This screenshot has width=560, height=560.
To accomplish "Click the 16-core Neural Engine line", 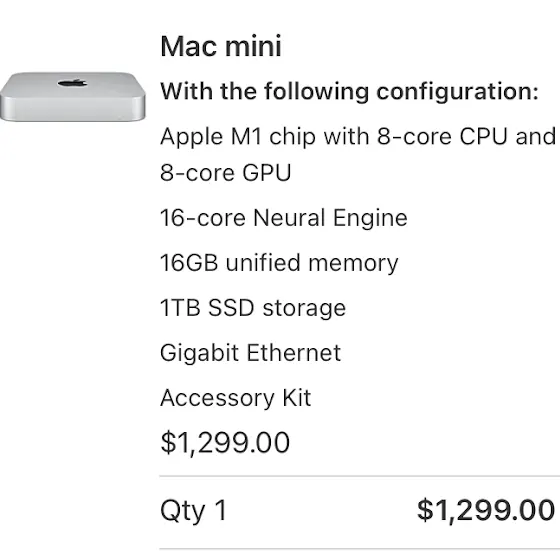I will point(284,218).
